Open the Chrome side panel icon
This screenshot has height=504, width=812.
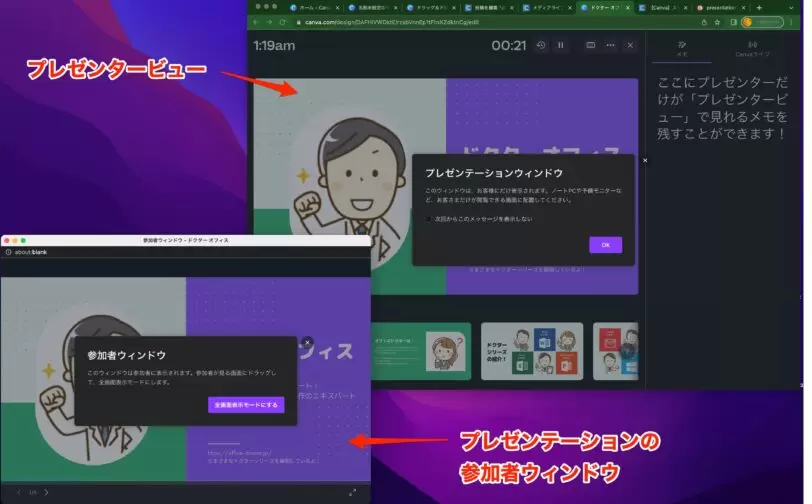733,22
